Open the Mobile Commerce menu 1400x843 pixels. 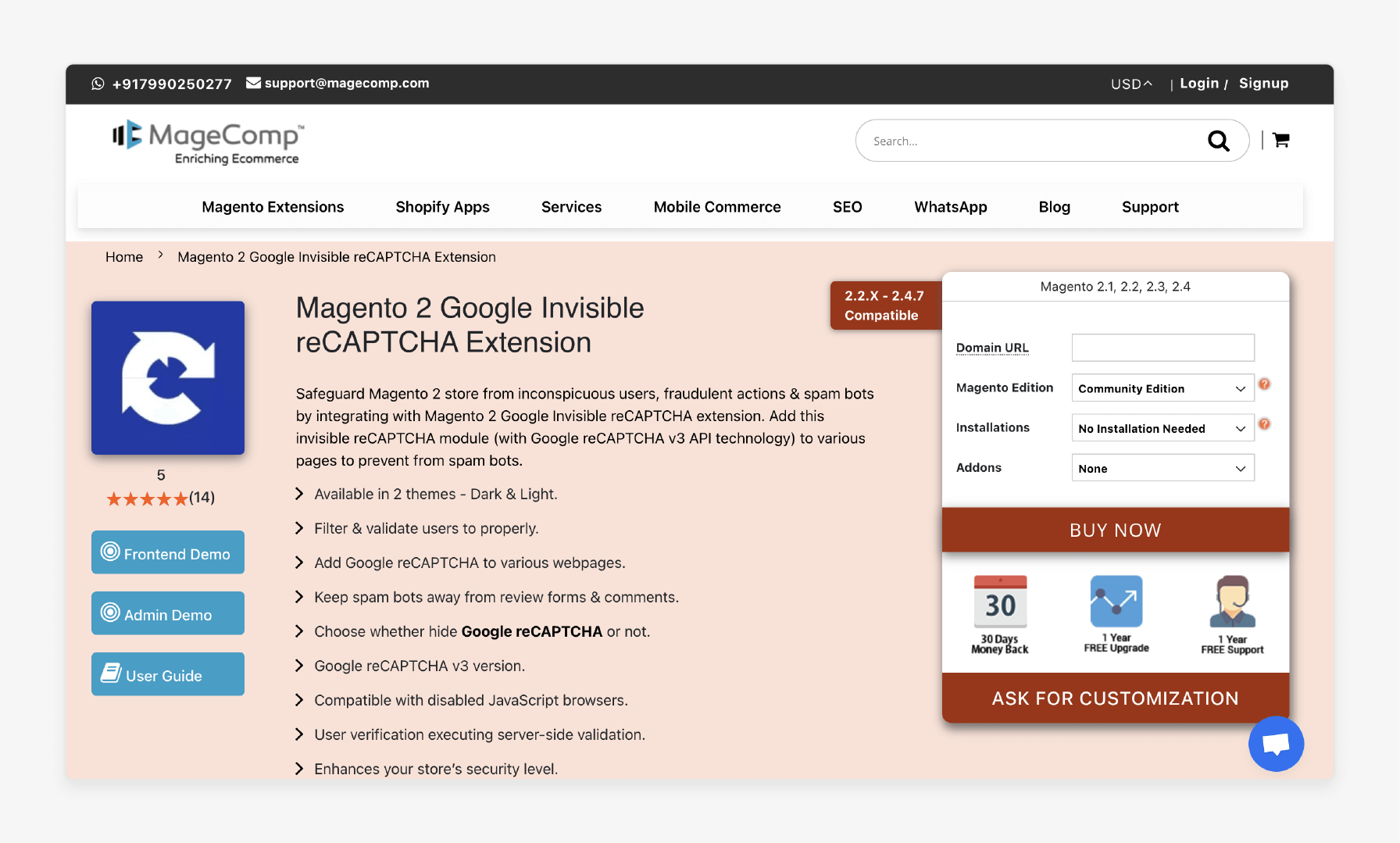pos(717,207)
